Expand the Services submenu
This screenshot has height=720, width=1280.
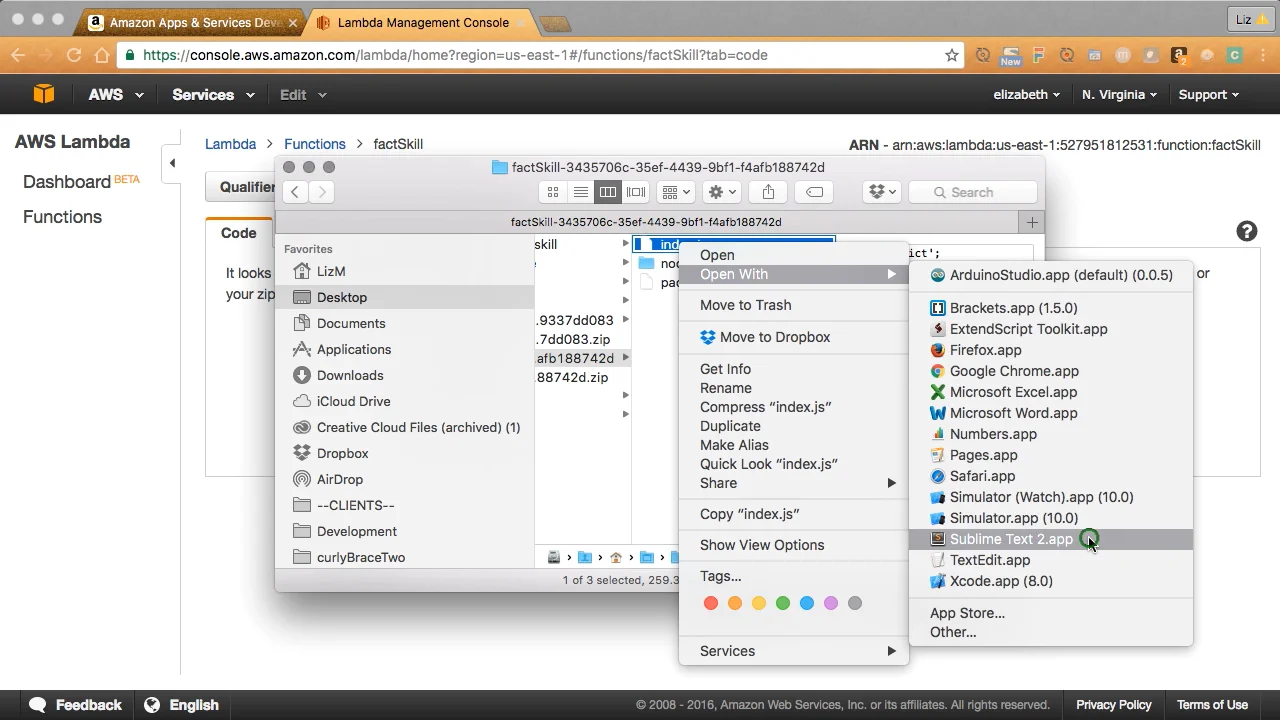[x=794, y=651]
